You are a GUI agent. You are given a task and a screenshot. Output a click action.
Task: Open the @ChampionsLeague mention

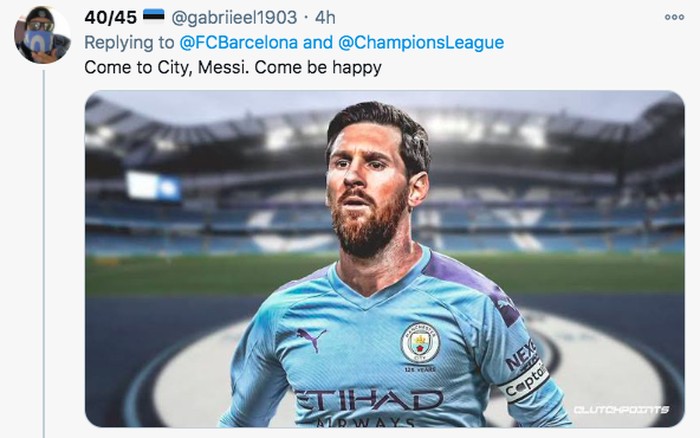pos(421,42)
